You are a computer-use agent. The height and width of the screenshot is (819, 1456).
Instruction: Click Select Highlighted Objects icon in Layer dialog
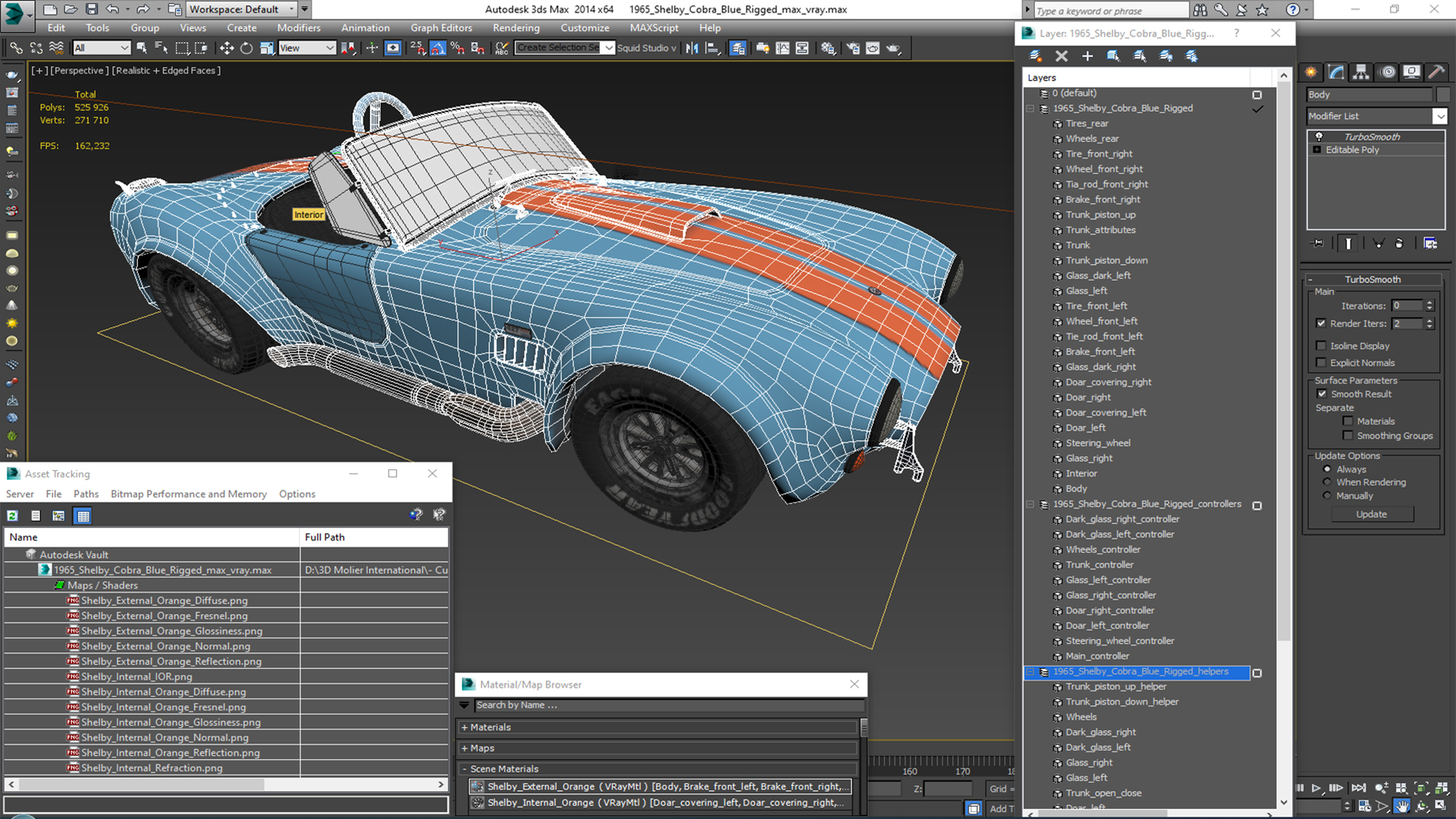[1113, 56]
